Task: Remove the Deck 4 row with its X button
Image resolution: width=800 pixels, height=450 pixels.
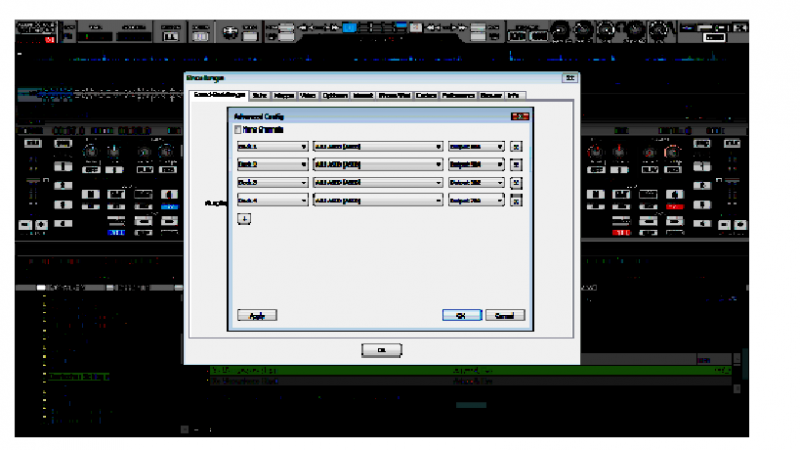Action: point(516,201)
